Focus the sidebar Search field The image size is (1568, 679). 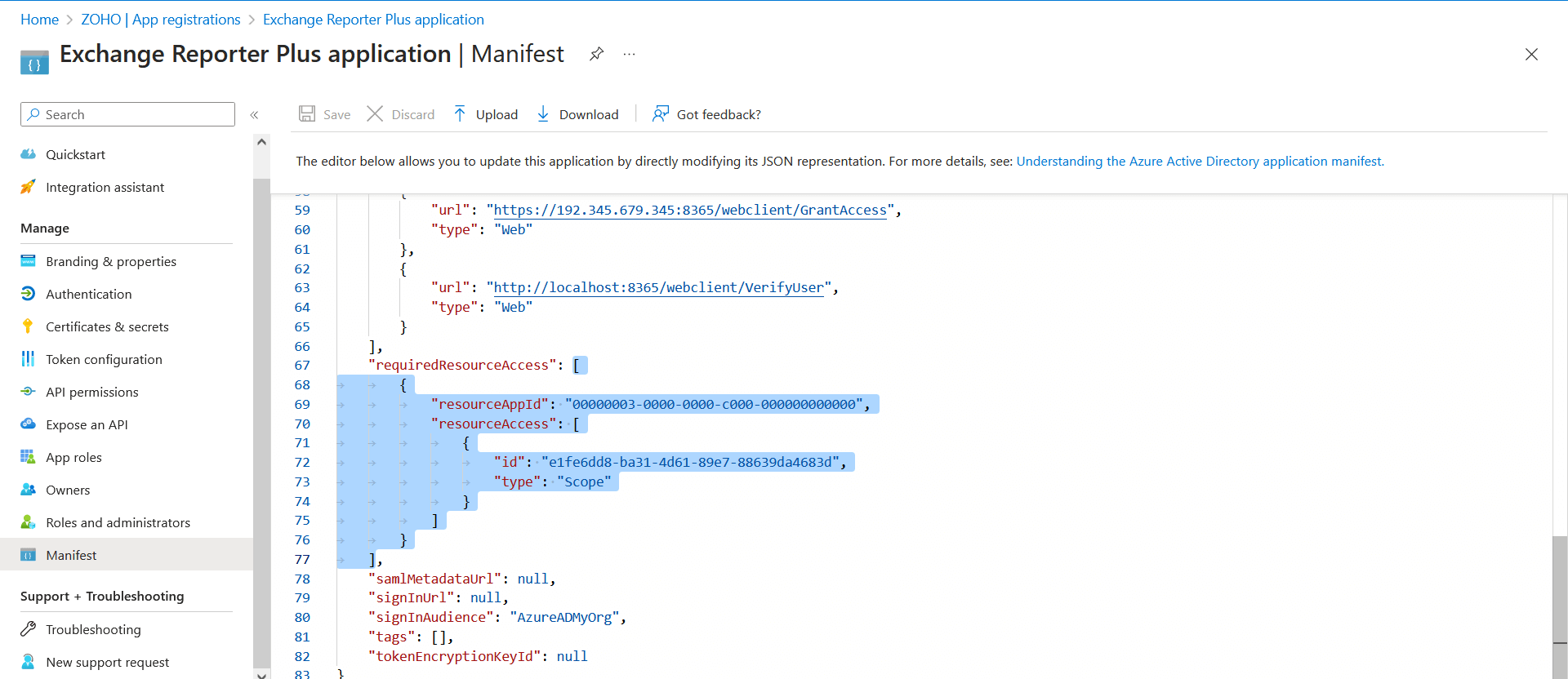(x=127, y=114)
